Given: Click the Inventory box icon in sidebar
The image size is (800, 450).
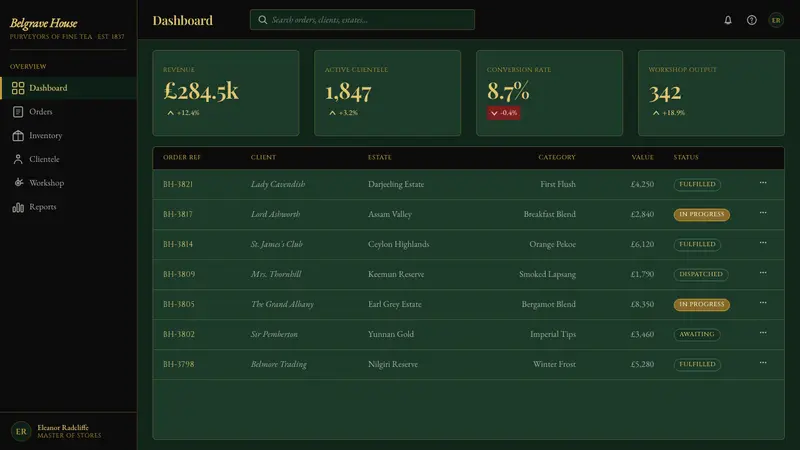Looking at the screenshot, I should [x=18, y=135].
